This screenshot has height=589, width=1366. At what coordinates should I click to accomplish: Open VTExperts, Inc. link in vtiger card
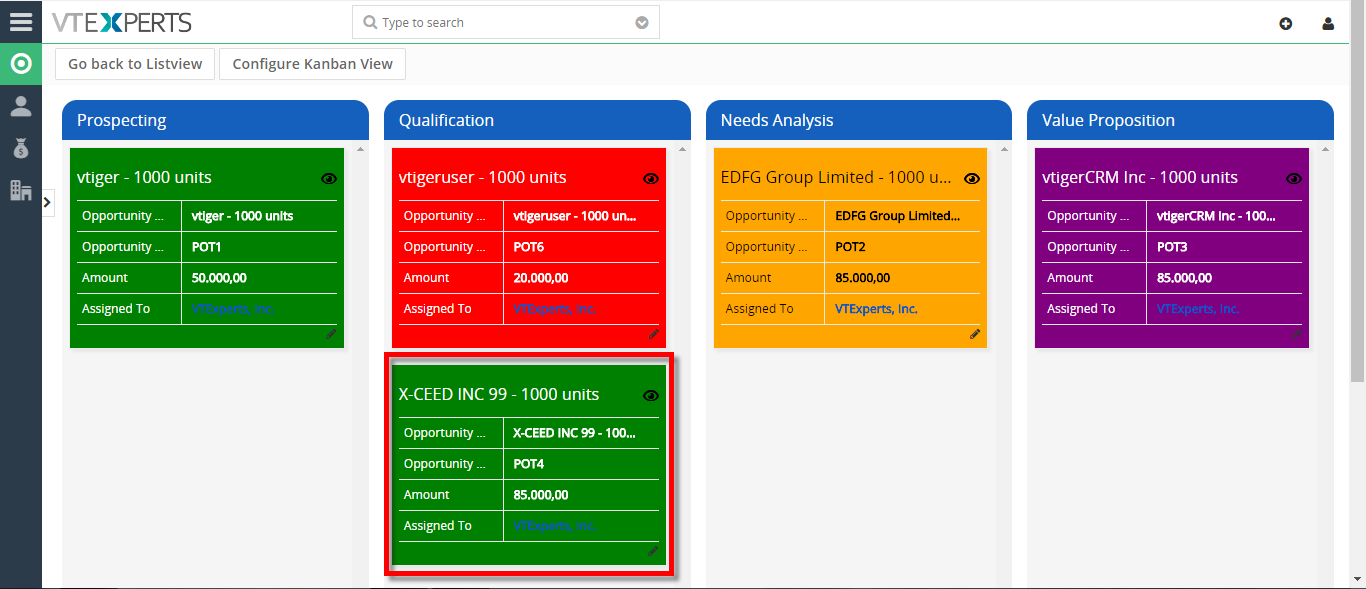(232, 309)
